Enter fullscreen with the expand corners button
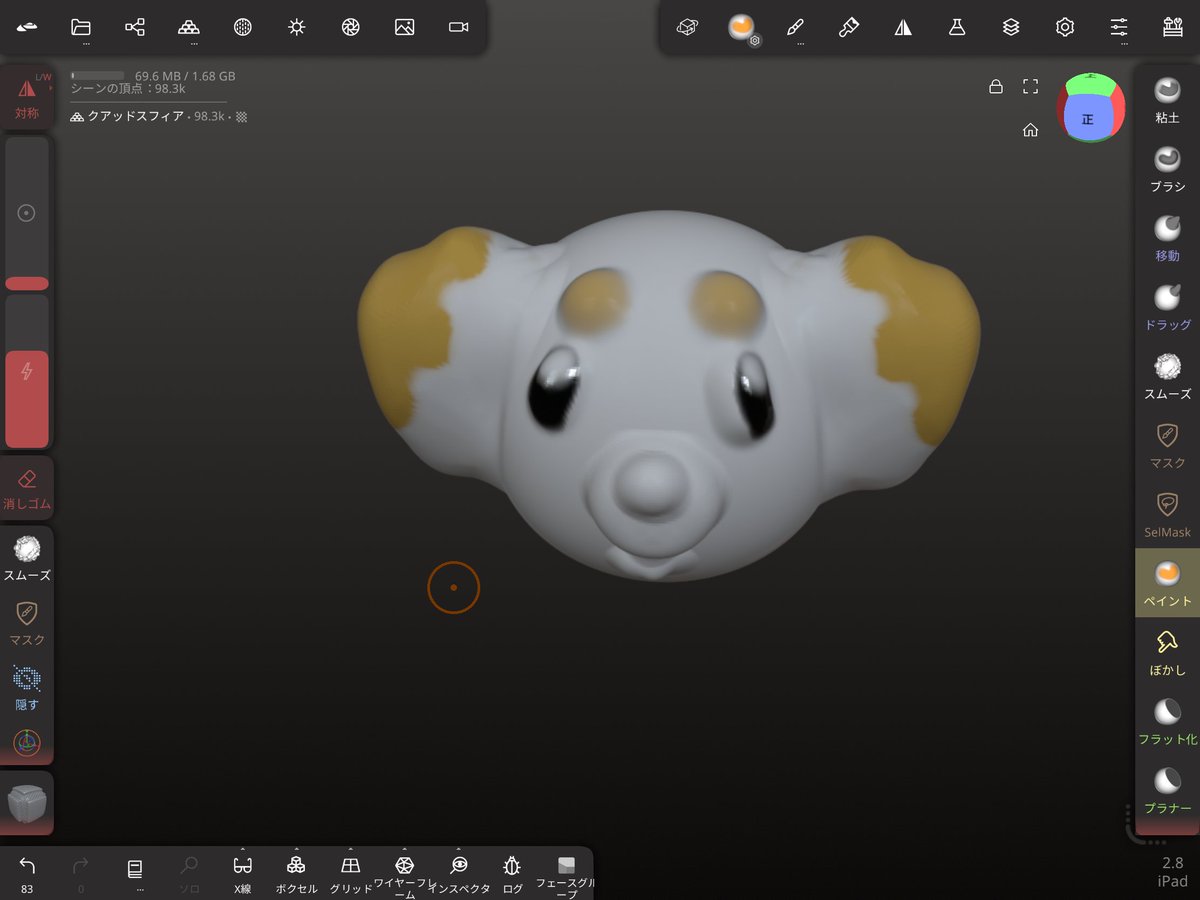1200x900 pixels. click(1031, 87)
